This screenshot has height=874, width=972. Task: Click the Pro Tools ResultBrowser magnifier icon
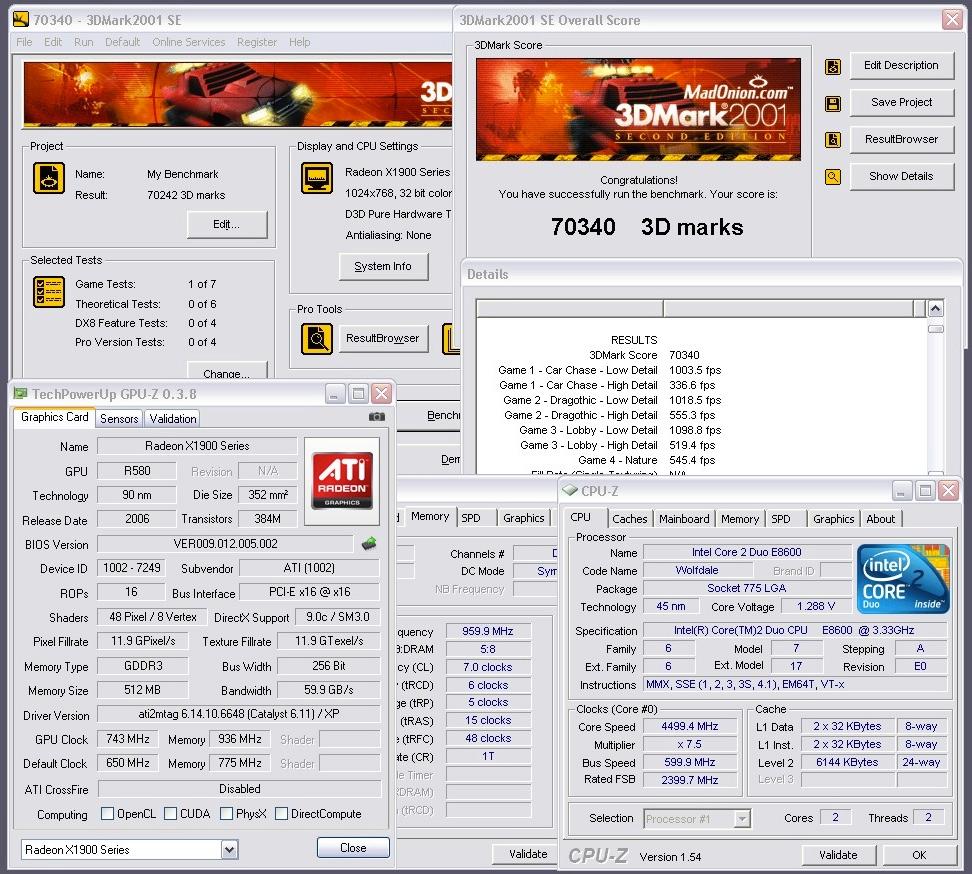pos(317,339)
